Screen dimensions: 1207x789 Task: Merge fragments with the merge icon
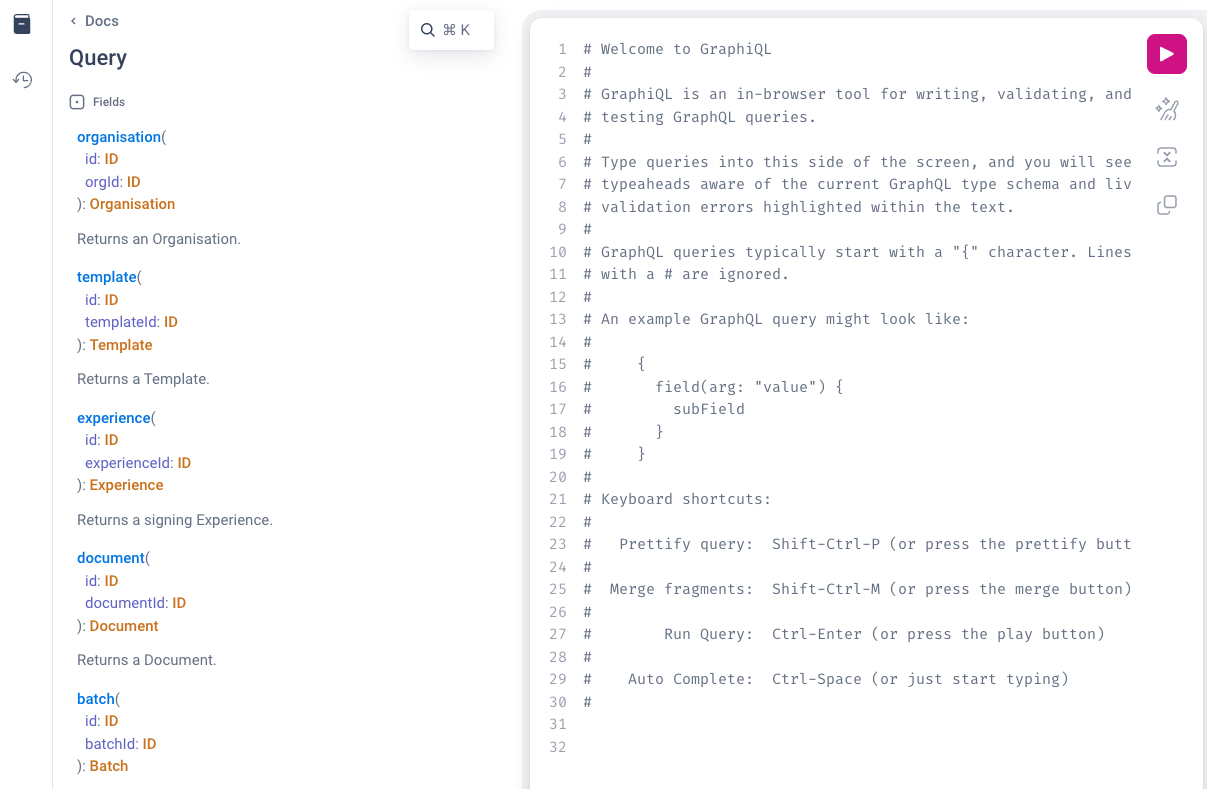tap(1166, 157)
